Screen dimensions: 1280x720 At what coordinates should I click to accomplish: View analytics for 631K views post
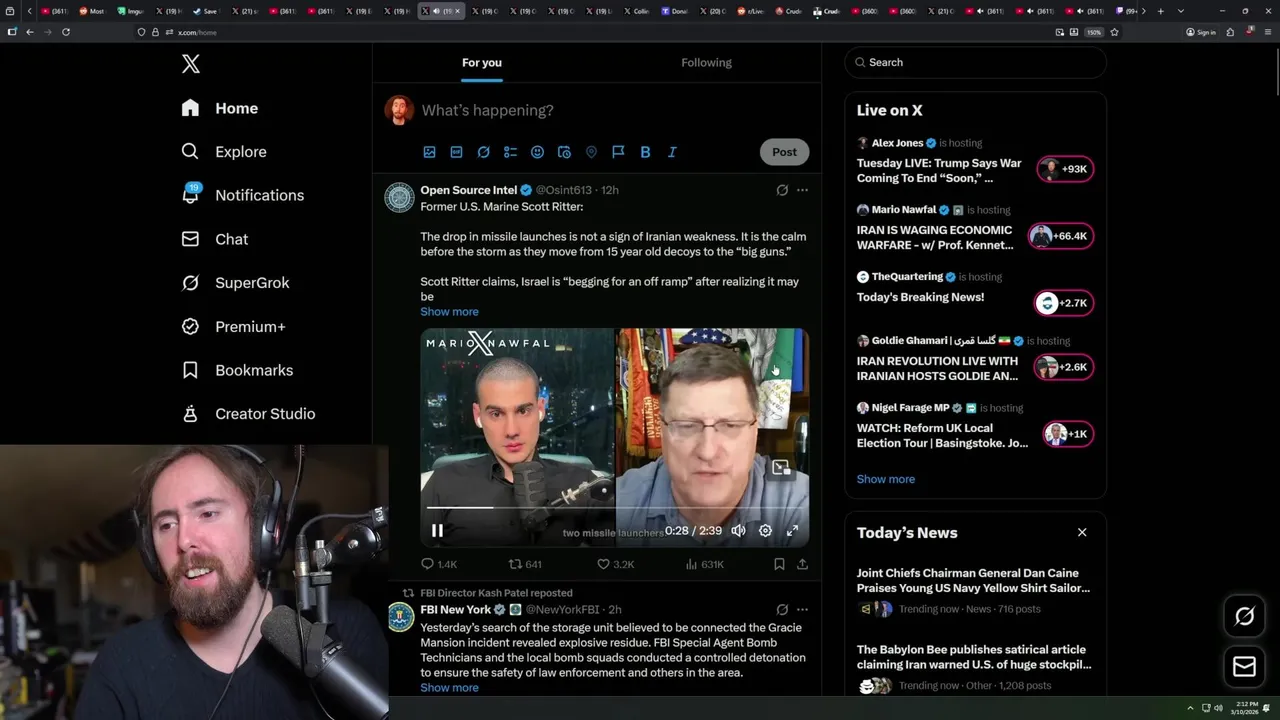[x=704, y=564]
